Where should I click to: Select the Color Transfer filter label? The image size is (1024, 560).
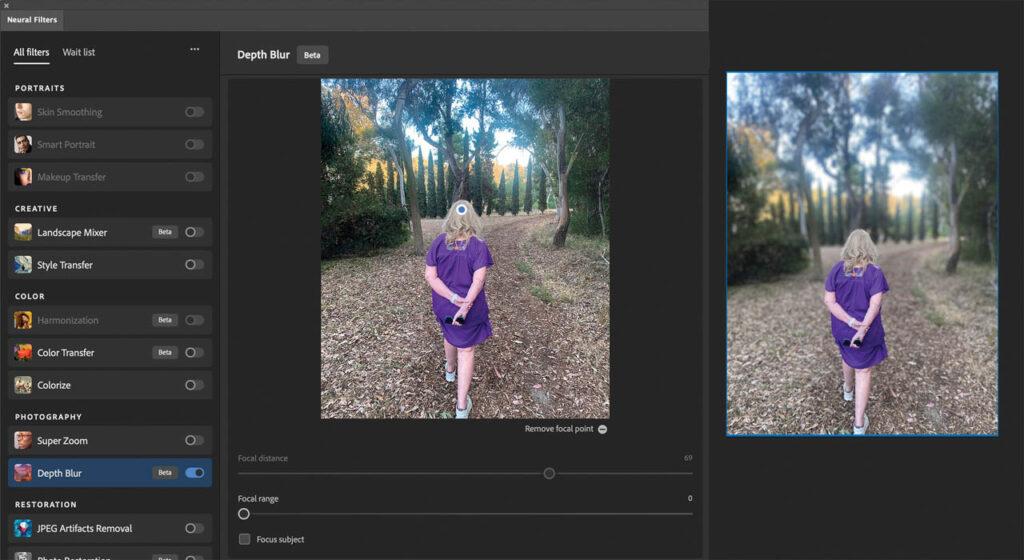65,352
